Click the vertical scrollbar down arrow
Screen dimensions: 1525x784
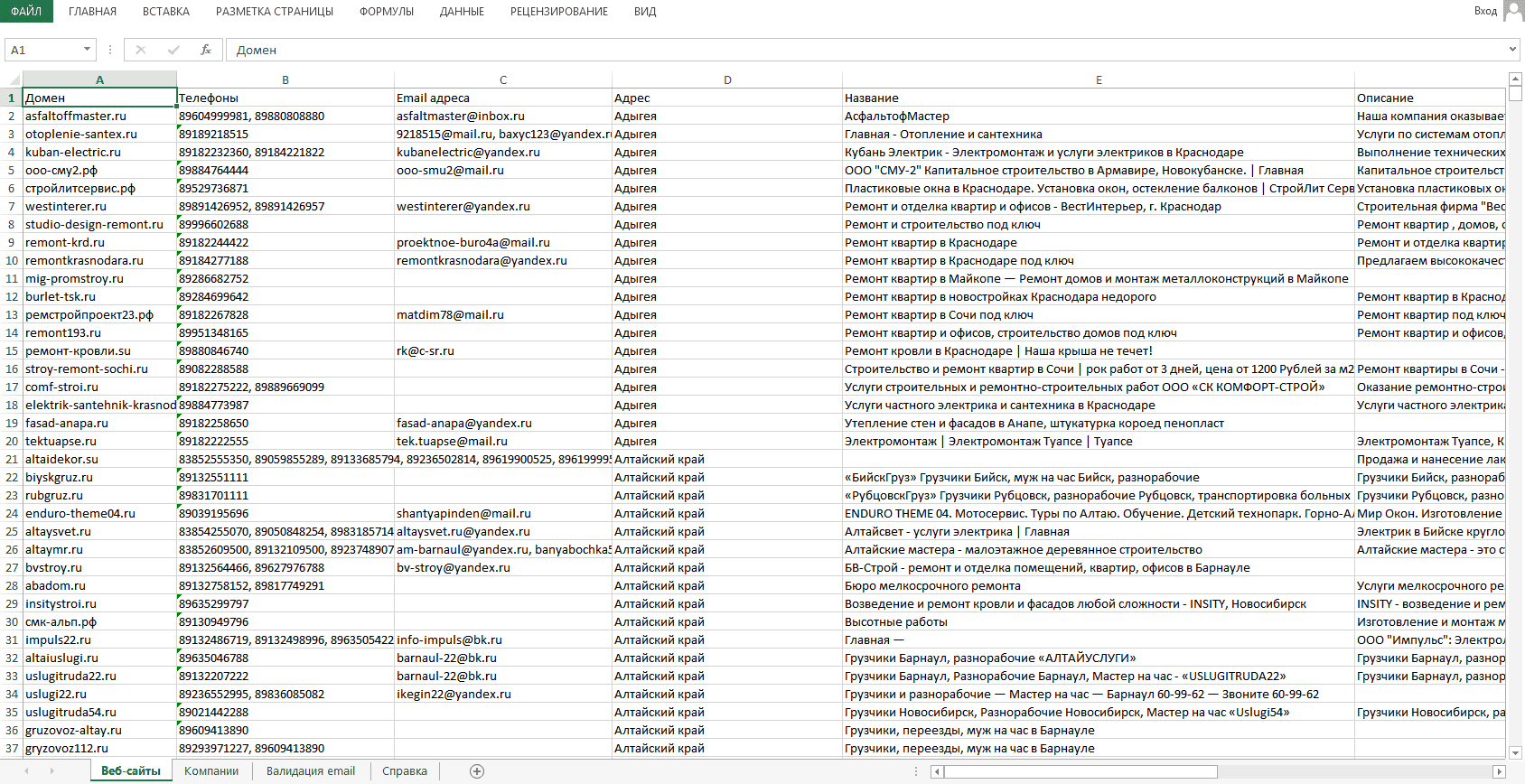(1515, 752)
